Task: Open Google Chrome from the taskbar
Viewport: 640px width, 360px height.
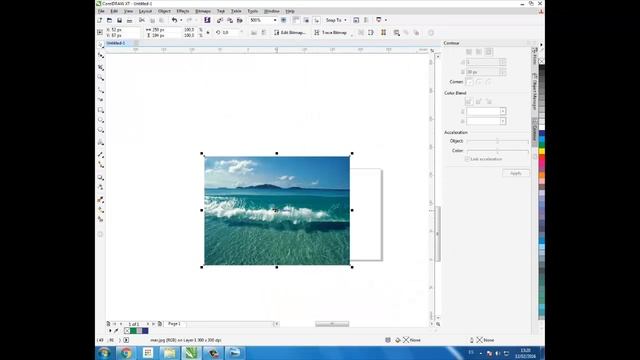Action: point(126,353)
